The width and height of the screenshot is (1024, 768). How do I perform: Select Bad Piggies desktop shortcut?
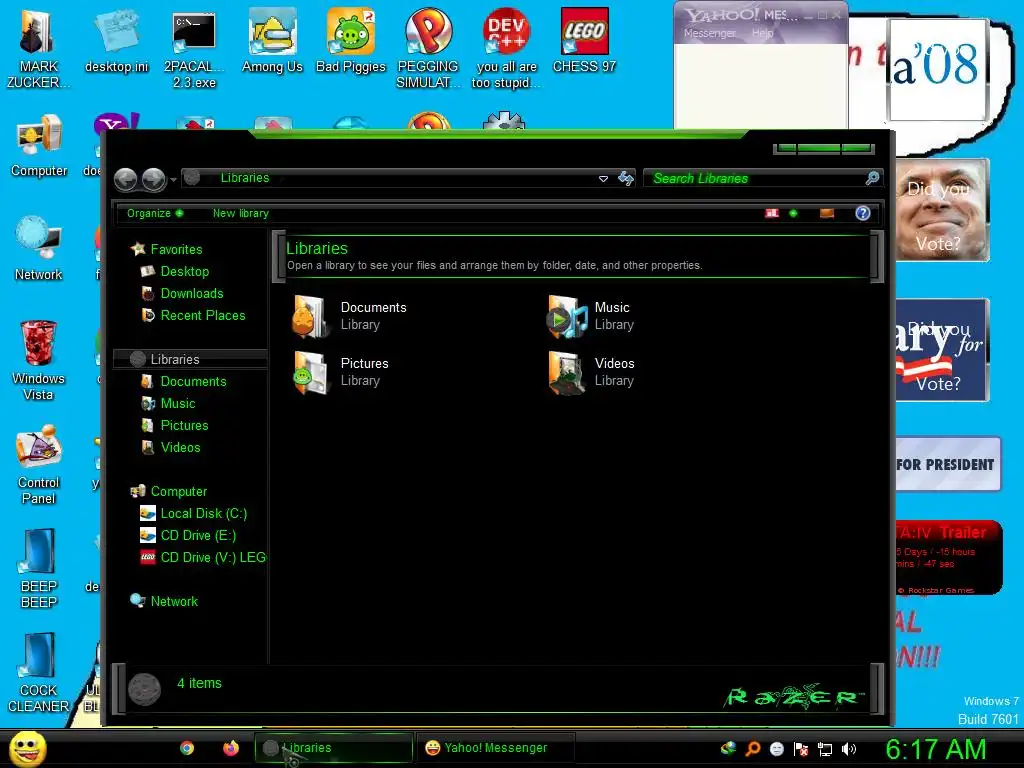coord(351,40)
